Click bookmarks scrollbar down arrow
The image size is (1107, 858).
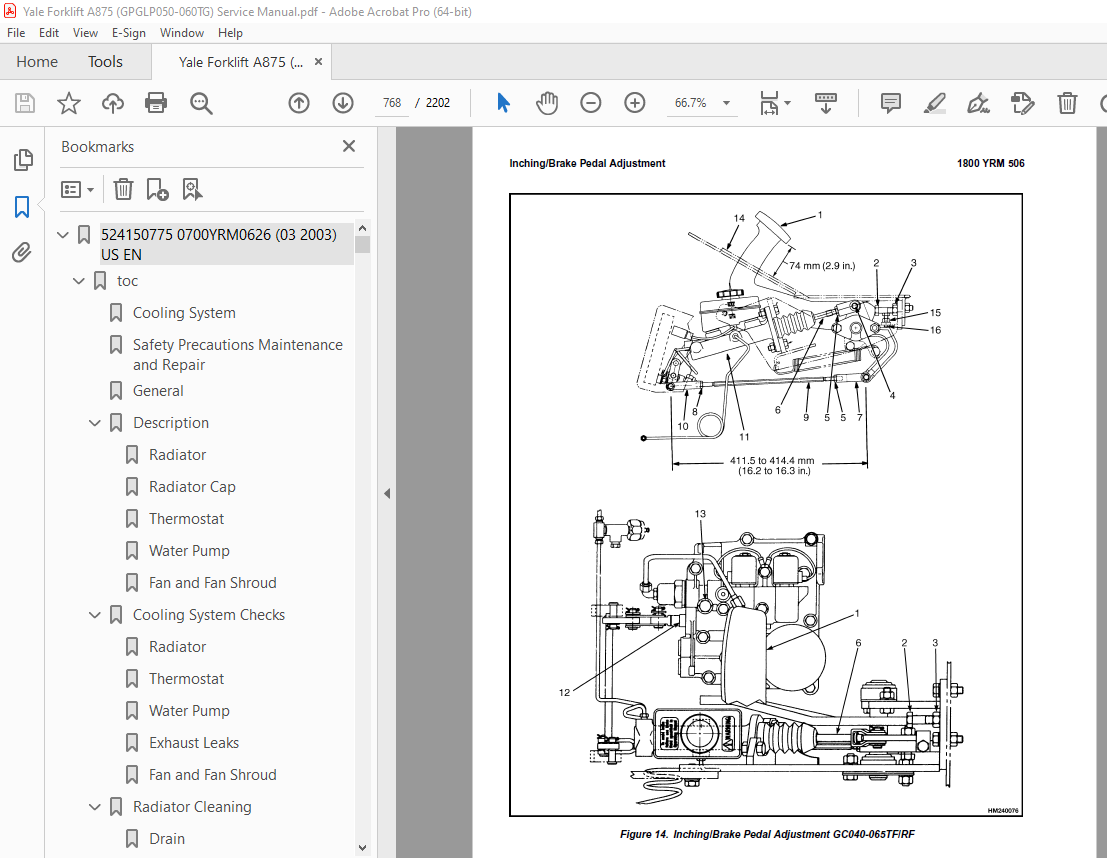coord(362,848)
